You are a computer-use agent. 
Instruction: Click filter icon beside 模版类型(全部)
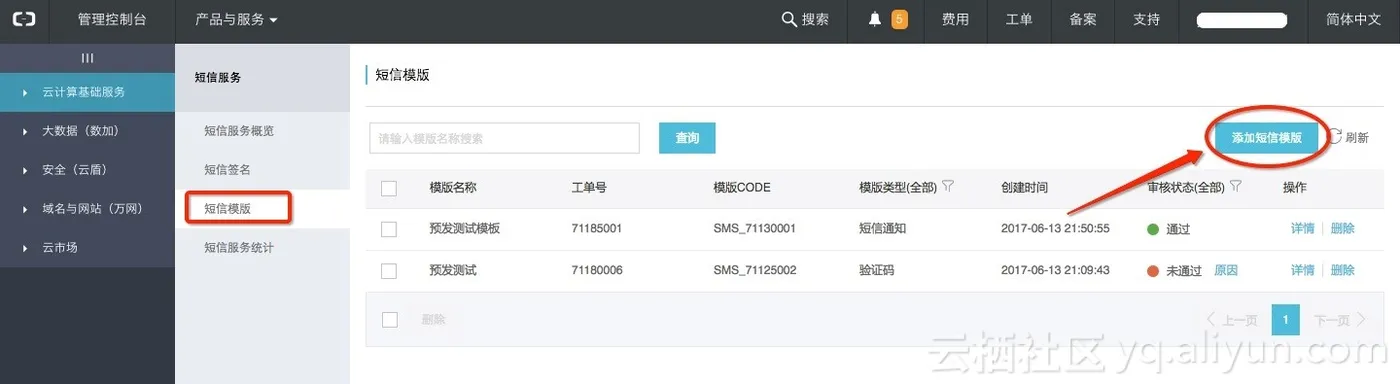click(948, 186)
